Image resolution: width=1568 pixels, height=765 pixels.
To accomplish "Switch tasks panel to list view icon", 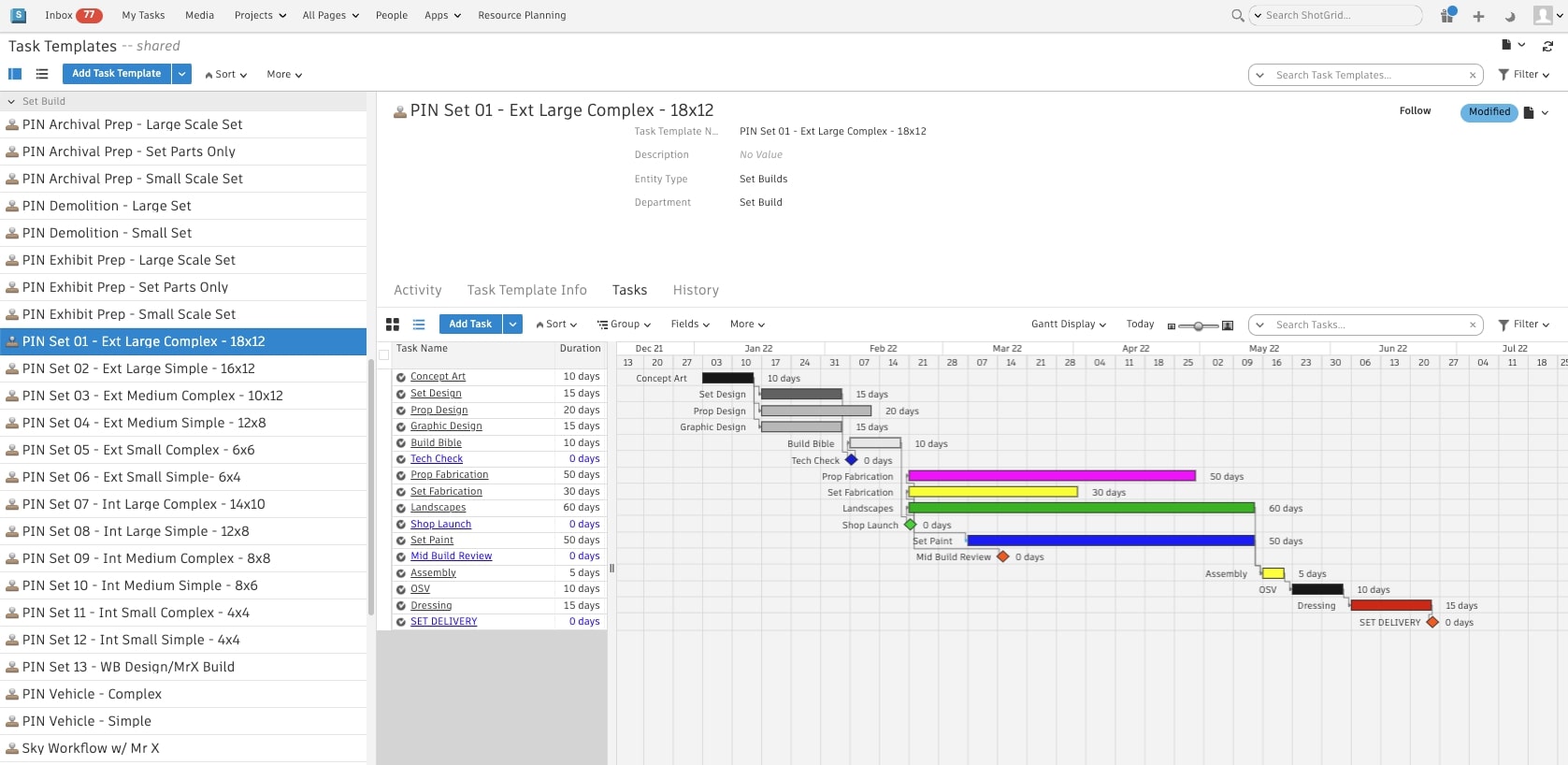I will point(419,325).
